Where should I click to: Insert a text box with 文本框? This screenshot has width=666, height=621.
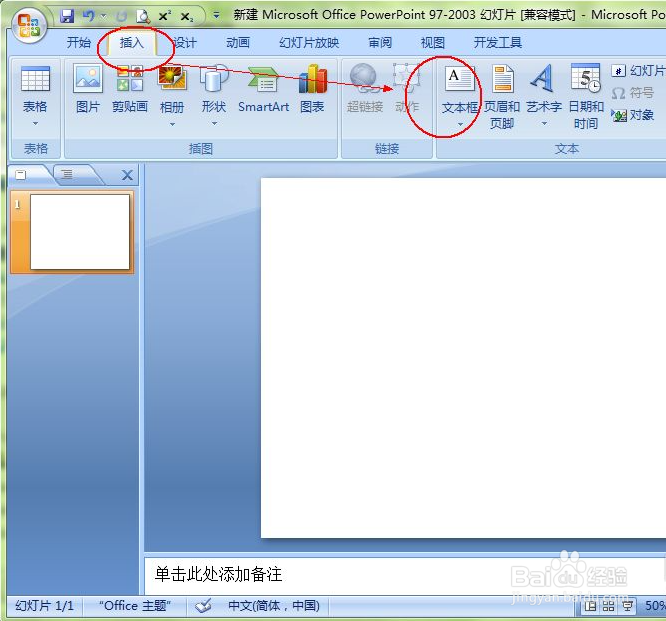pos(460,88)
